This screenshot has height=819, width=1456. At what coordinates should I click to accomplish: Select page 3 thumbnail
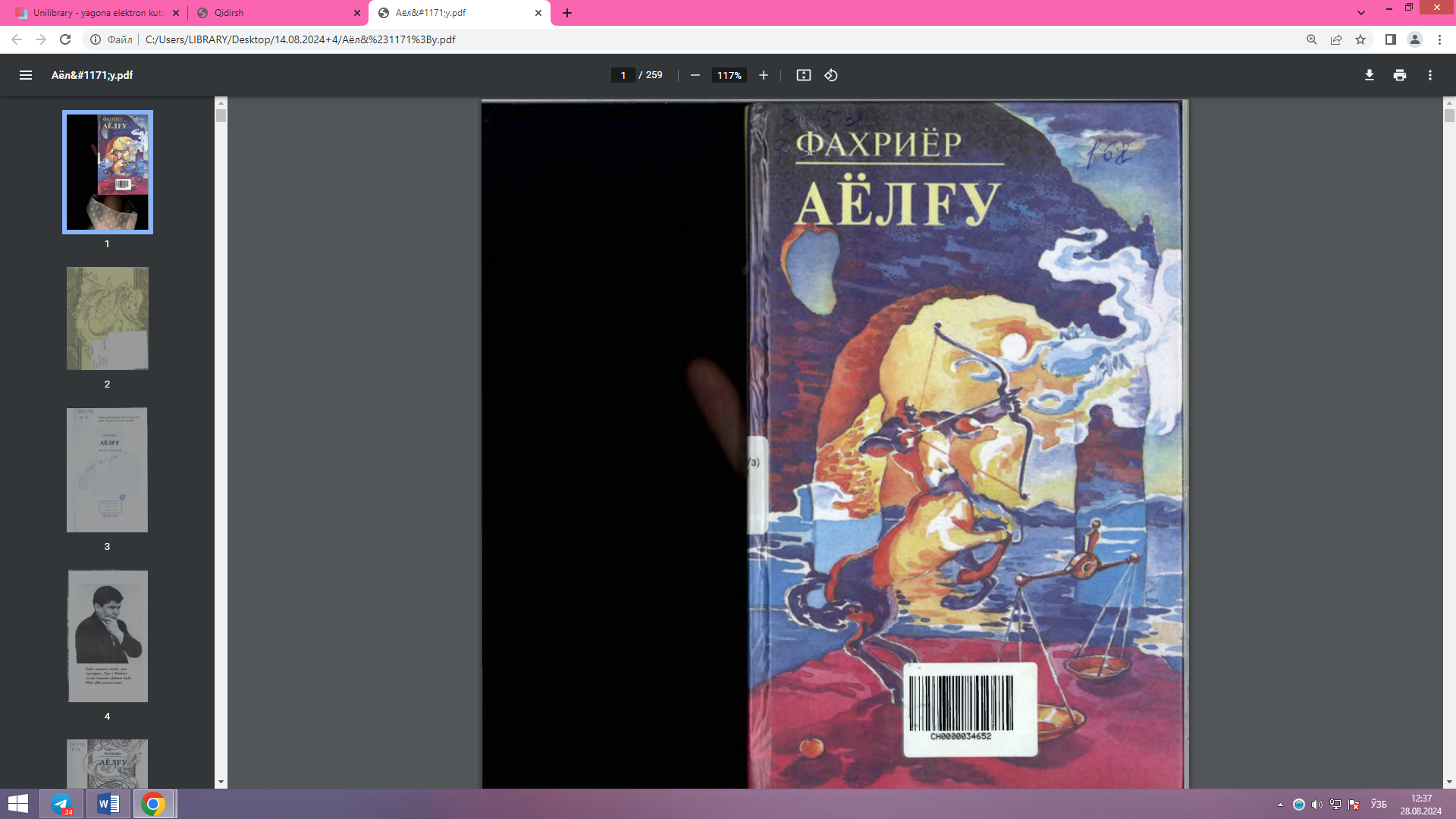click(x=108, y=470)
